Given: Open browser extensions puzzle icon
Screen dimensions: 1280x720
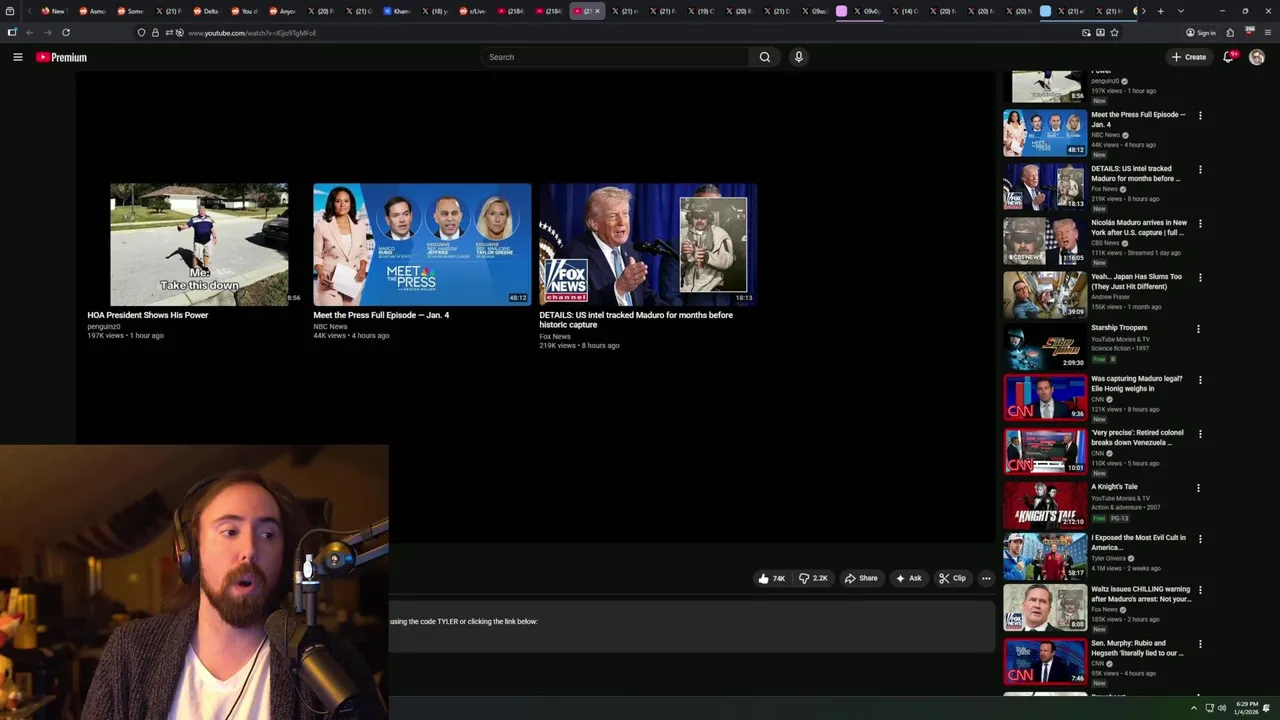Looking at the screenshot, I should (1230, 33).
